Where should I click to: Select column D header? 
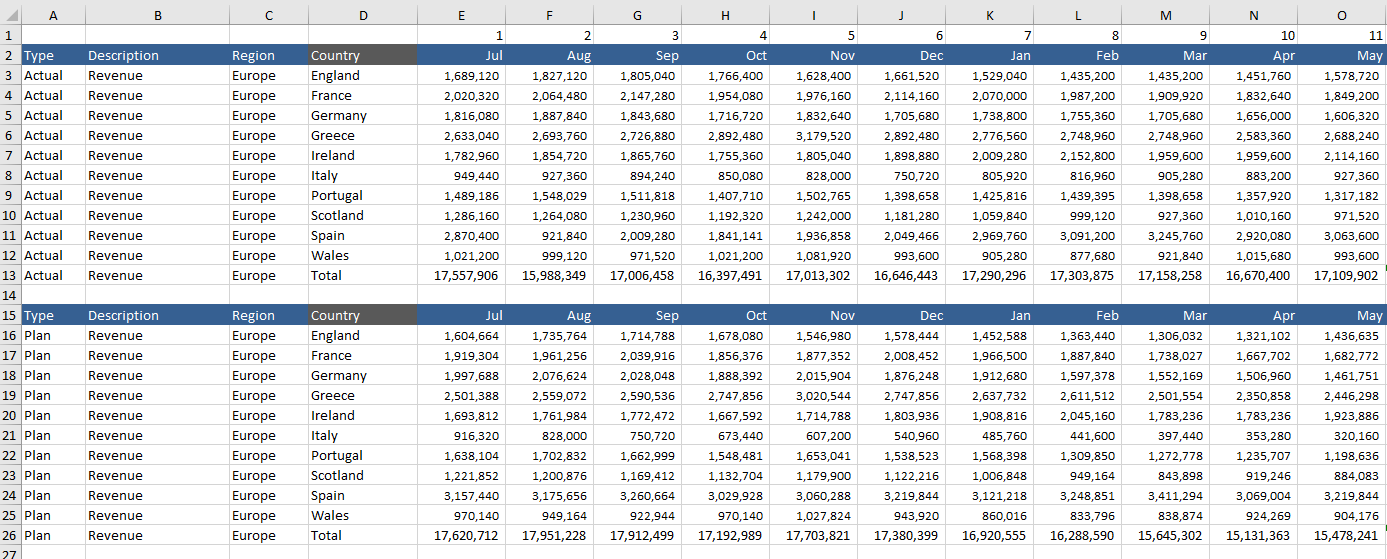(363, 15)
